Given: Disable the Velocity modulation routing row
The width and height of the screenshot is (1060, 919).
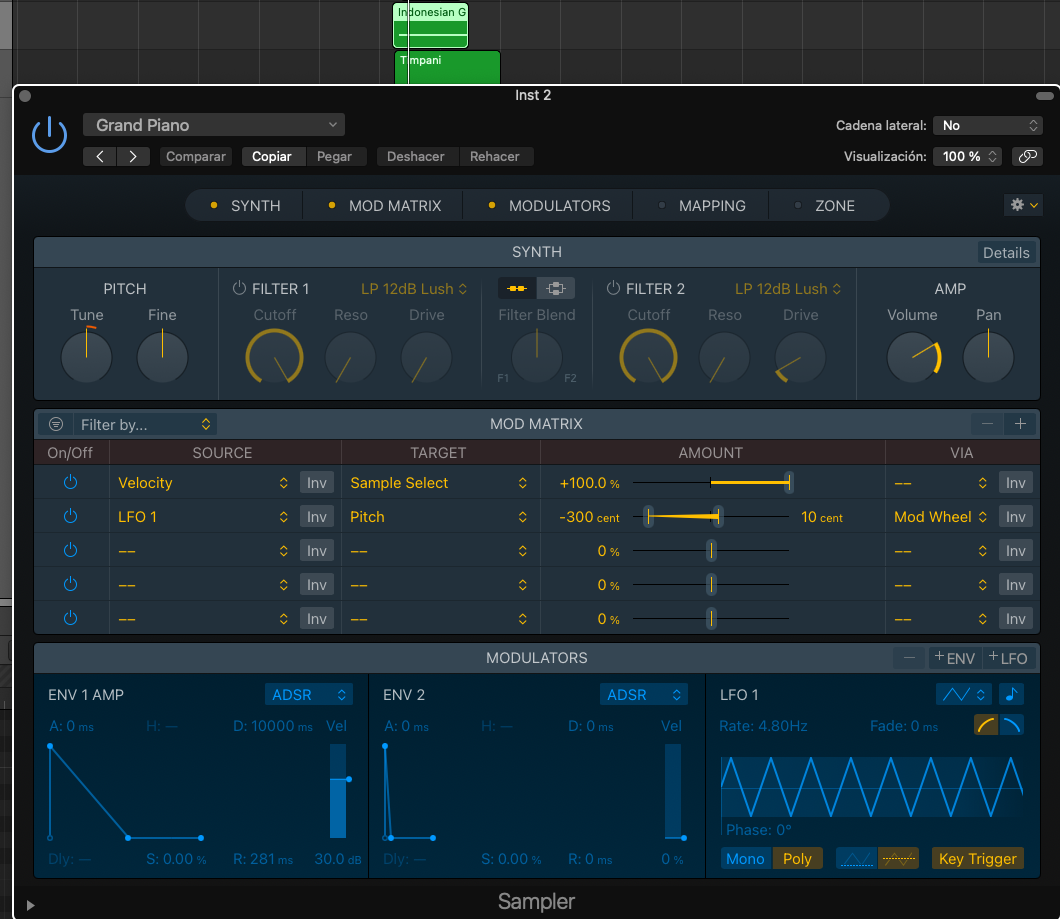Looking at the screenshot, I should click(70, 483).
